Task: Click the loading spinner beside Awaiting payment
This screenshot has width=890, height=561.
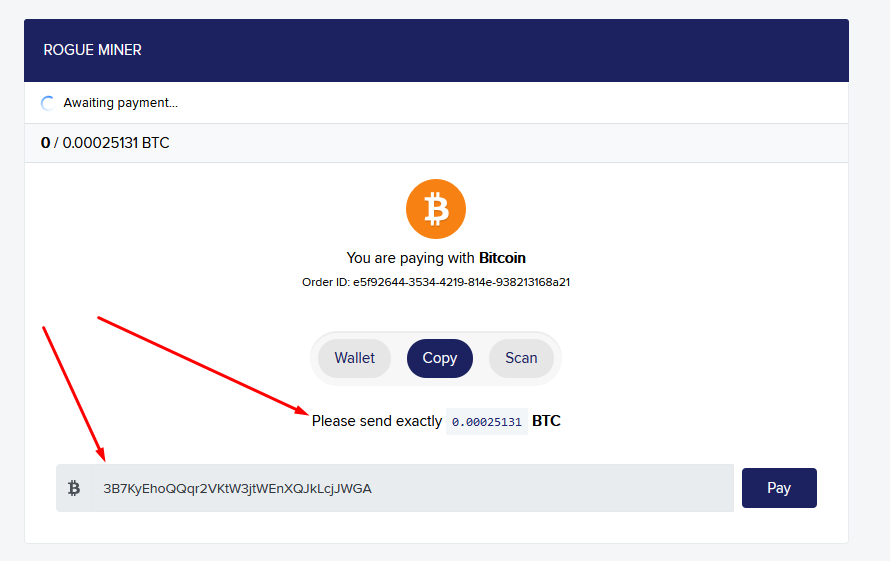Action: click(x=48, y=103)
